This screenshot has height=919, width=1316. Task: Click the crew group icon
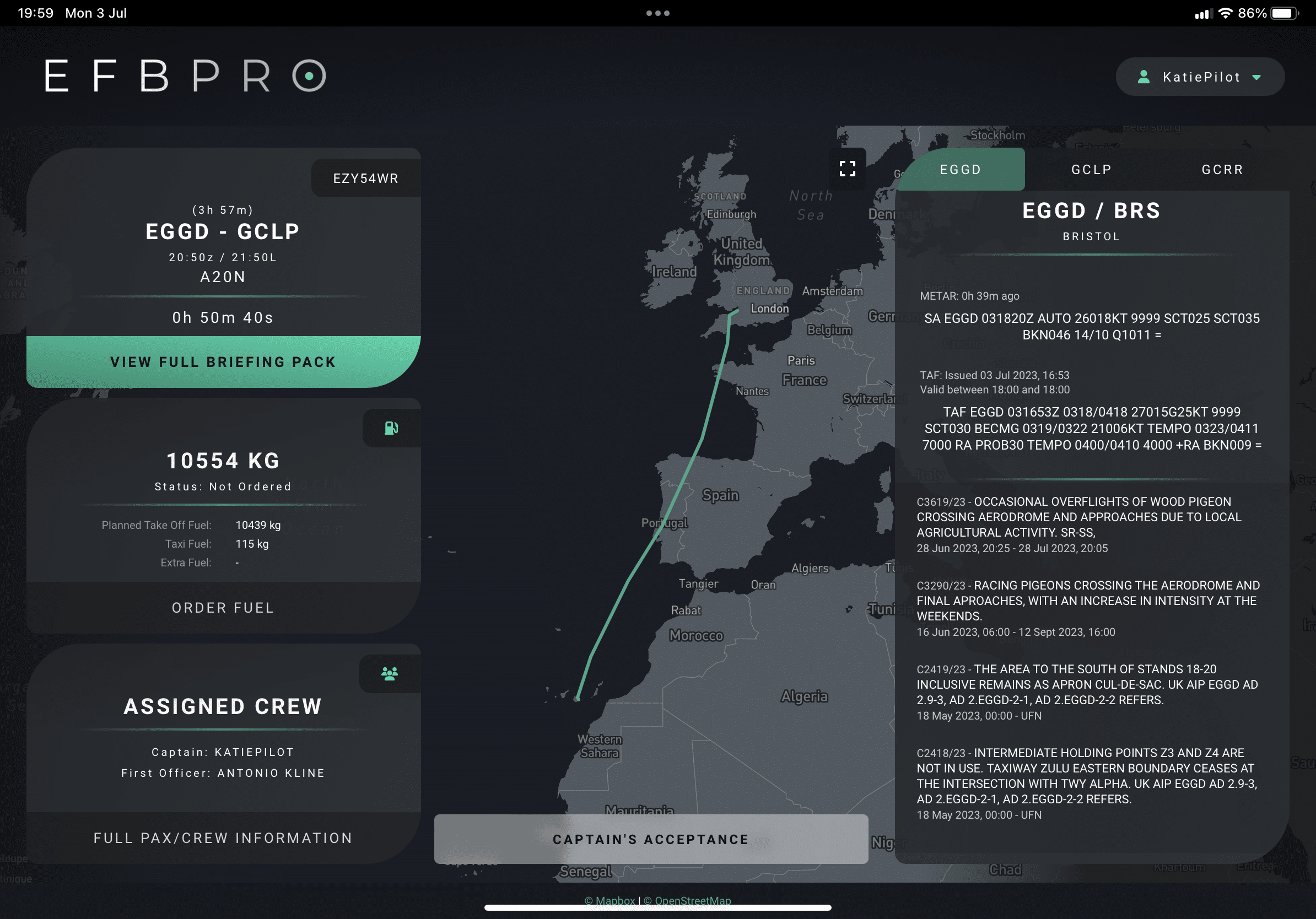[x=390, y=674]
